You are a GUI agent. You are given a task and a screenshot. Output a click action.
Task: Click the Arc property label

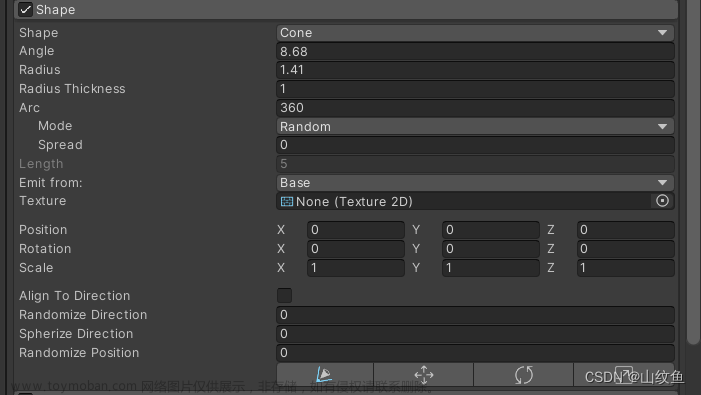[30, 108]
